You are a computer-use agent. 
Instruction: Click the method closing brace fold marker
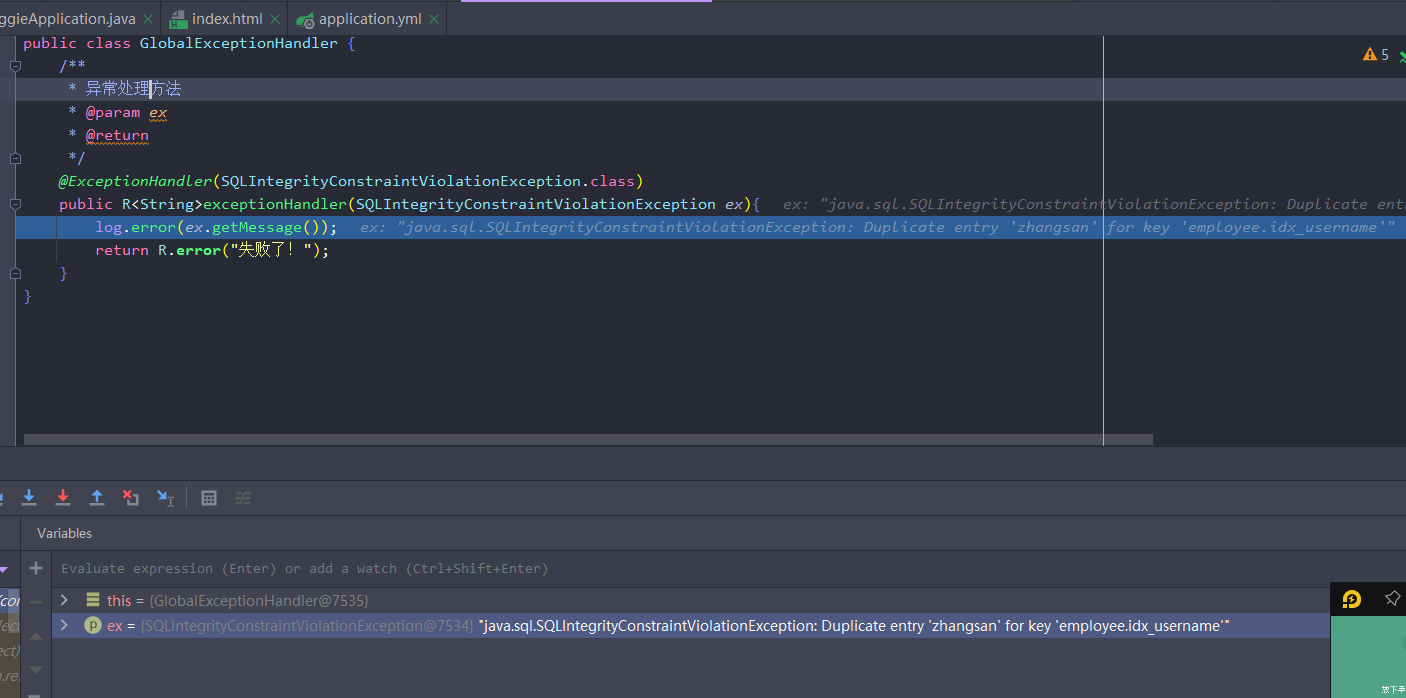(x=15, y=273)
